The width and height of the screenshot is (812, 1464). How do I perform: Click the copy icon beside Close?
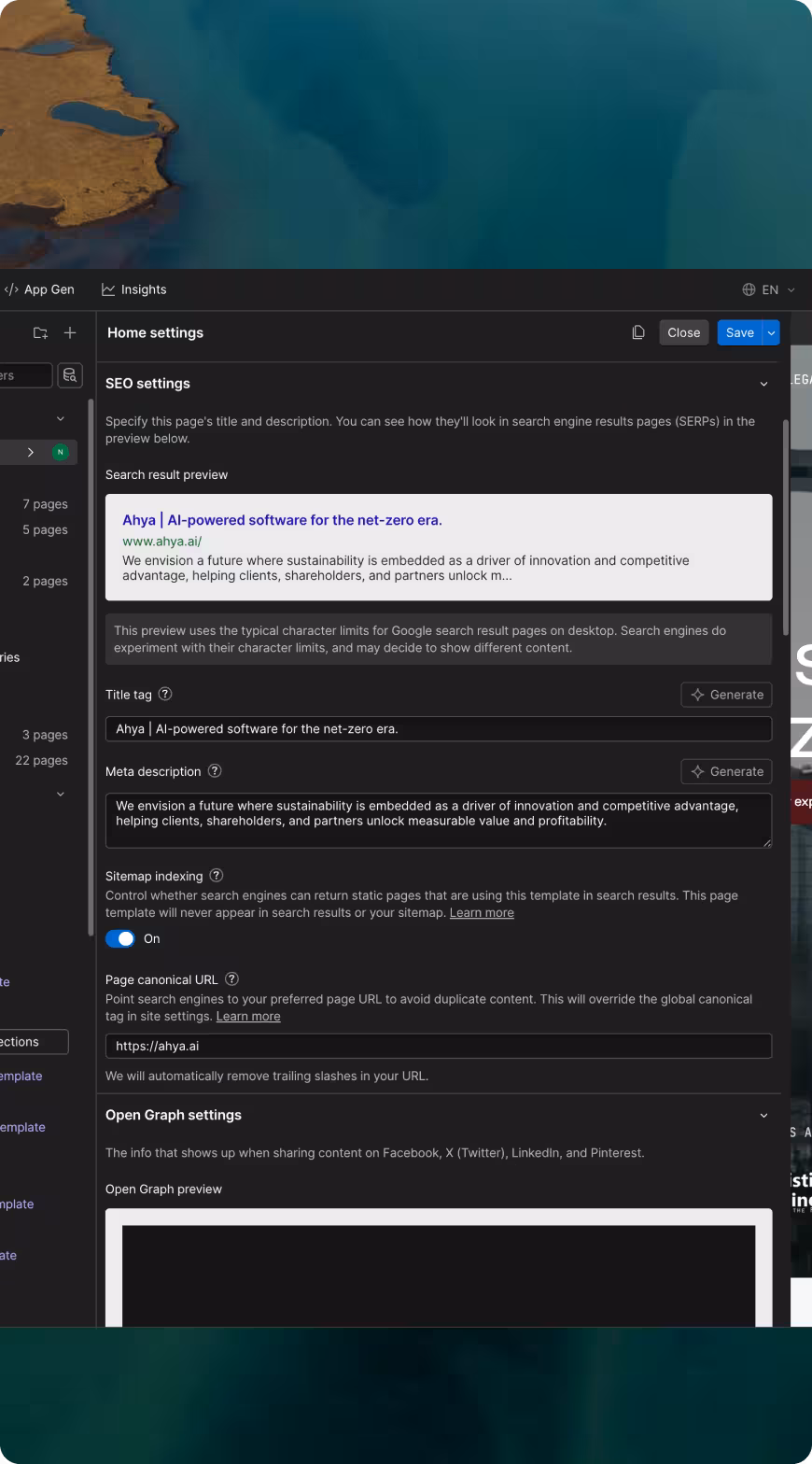pos(638,332)
